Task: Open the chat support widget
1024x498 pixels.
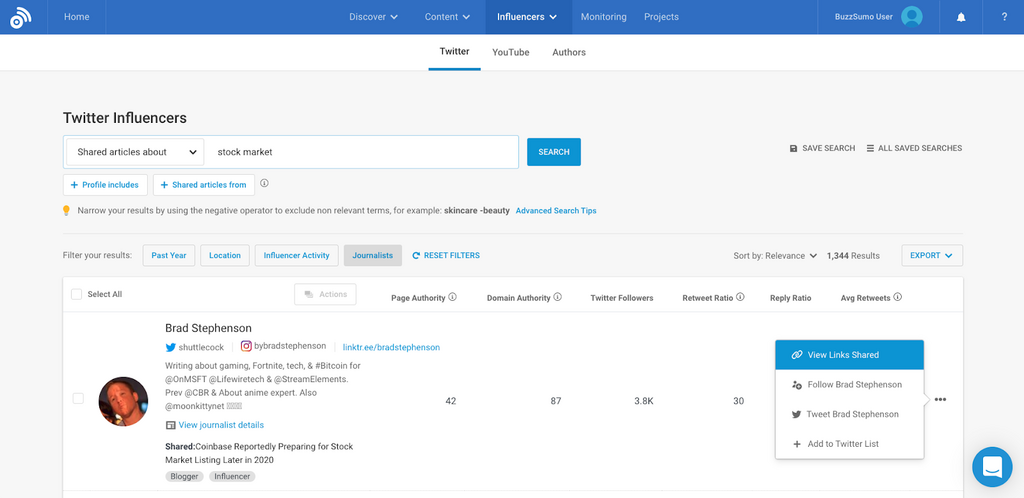Action: pos(992,466)
